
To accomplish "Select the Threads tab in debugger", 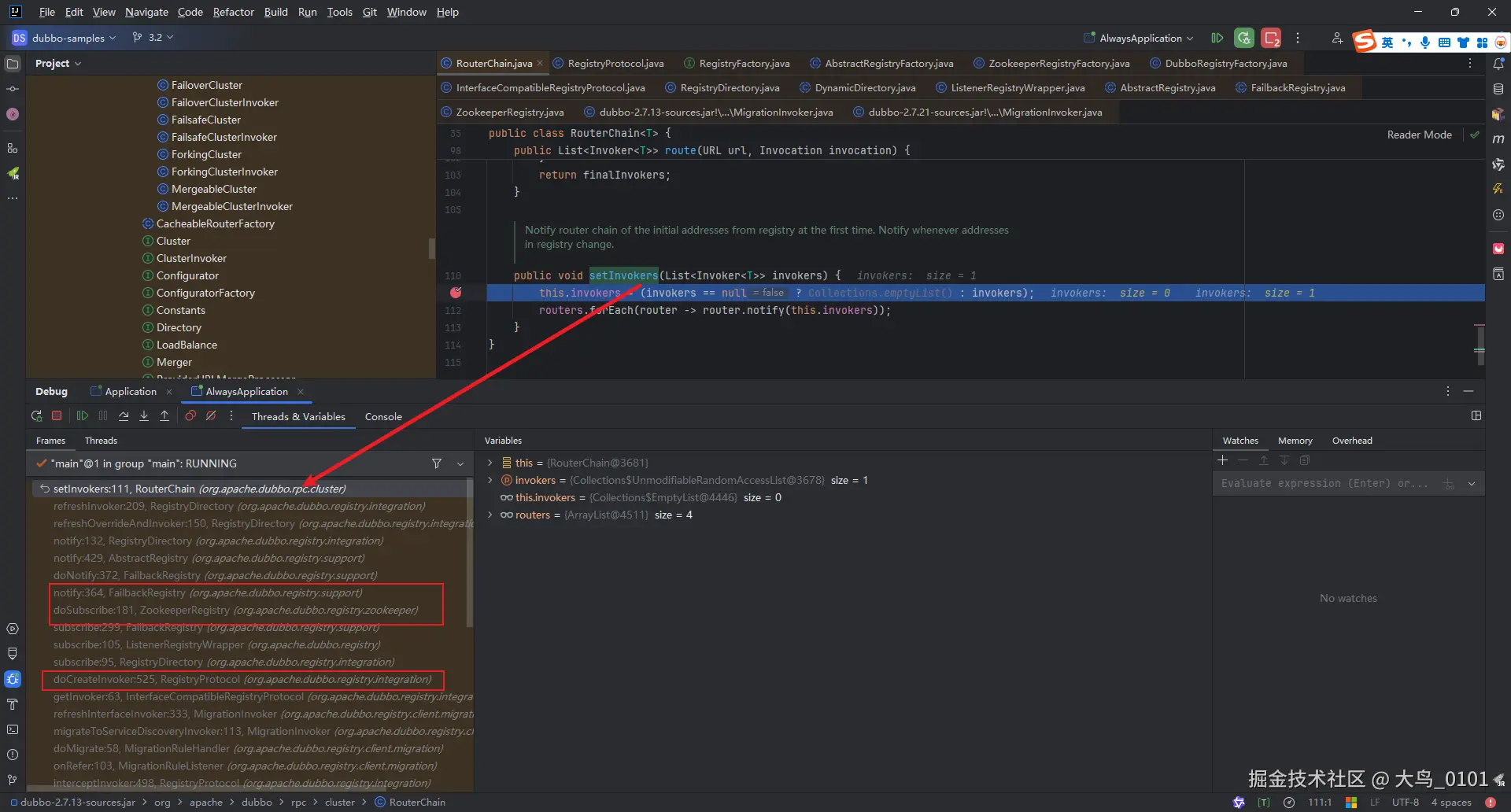I will point(101,441).
